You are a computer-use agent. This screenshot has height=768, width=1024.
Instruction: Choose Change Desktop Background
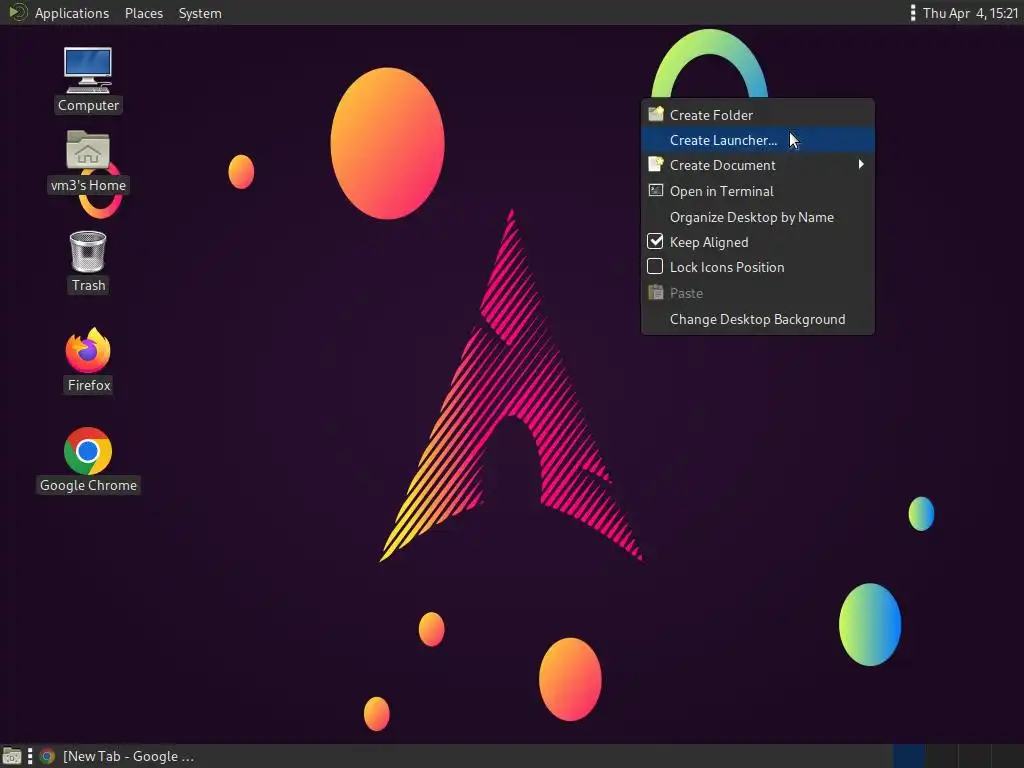pos(758,319)
